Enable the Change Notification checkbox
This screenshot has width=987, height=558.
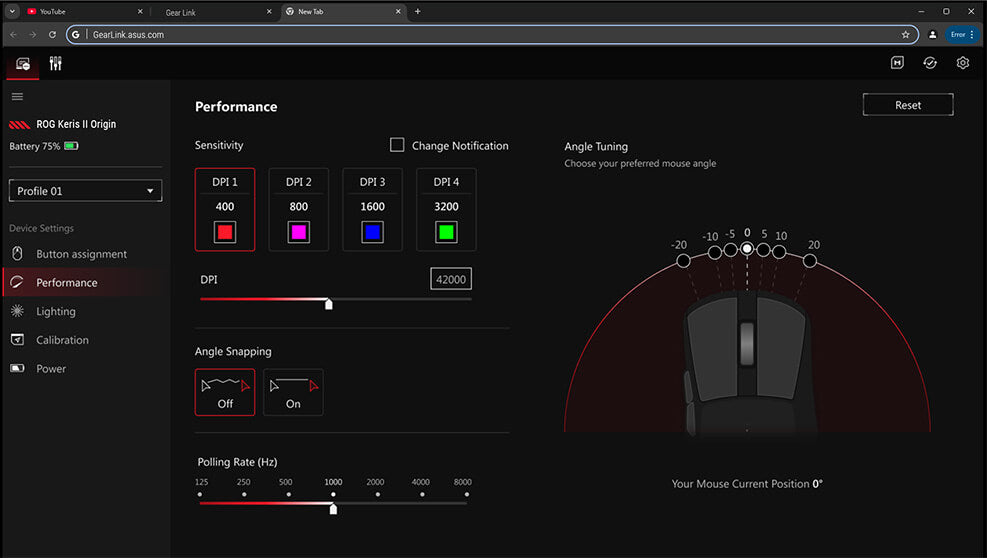(x=397, y=145)
